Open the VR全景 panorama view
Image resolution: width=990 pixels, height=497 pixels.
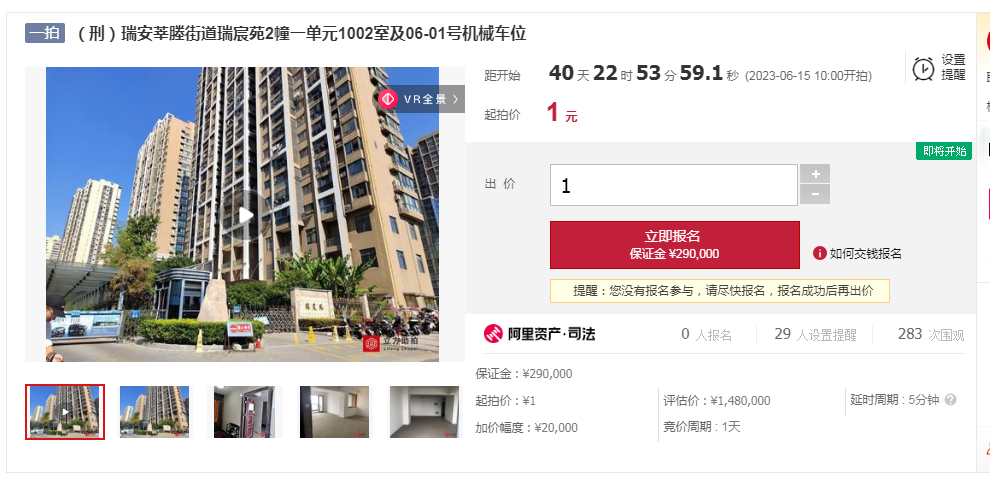[x=421, y=99]
